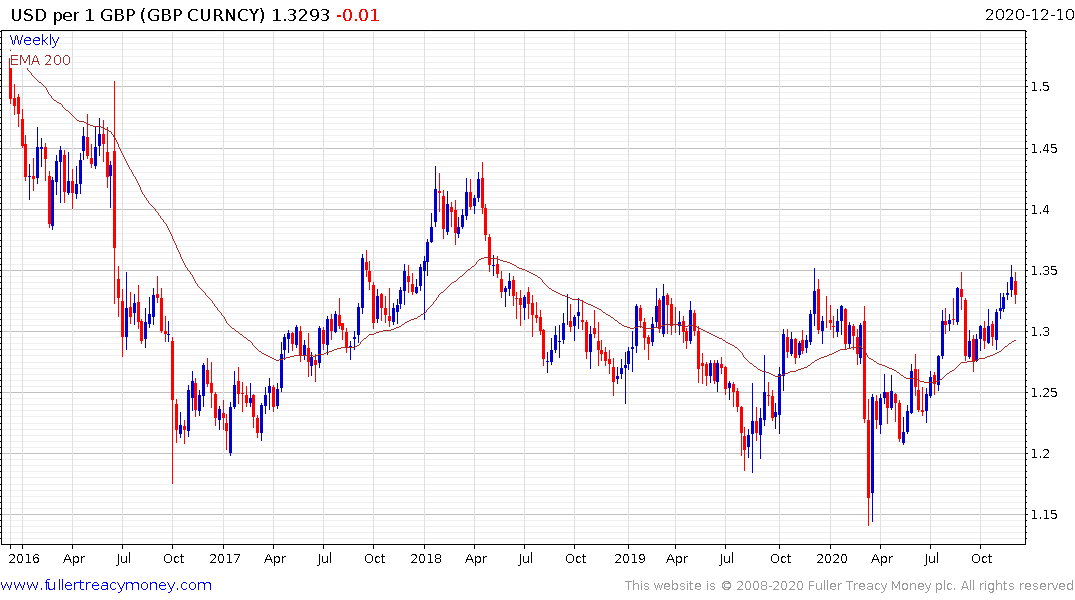The image size is (1075, 600).
Task: Select the 'EMA 200' indicator label
Action: [40, 60]
